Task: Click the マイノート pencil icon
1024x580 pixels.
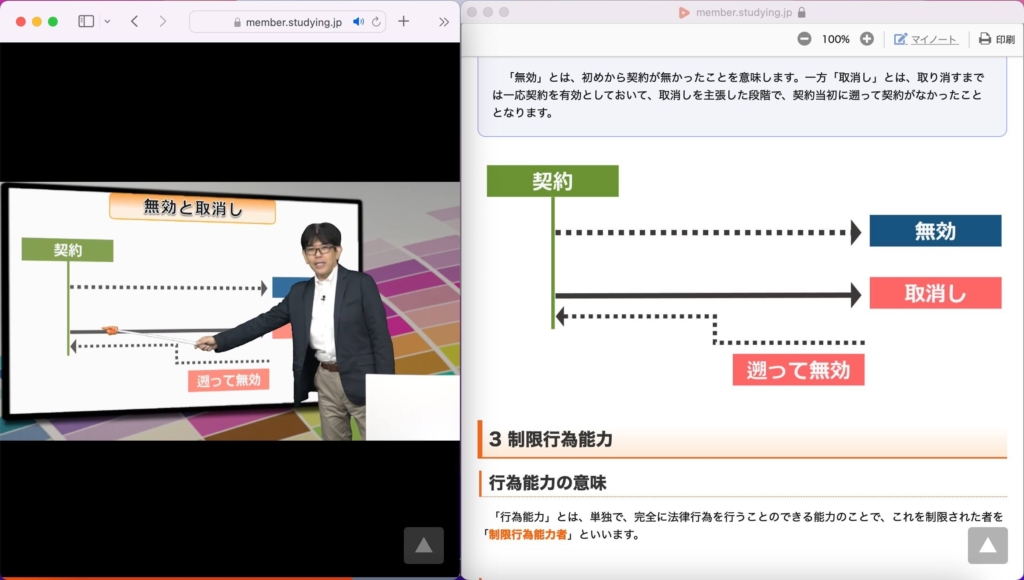Action: pyautogui.click(x=901, y=39)
